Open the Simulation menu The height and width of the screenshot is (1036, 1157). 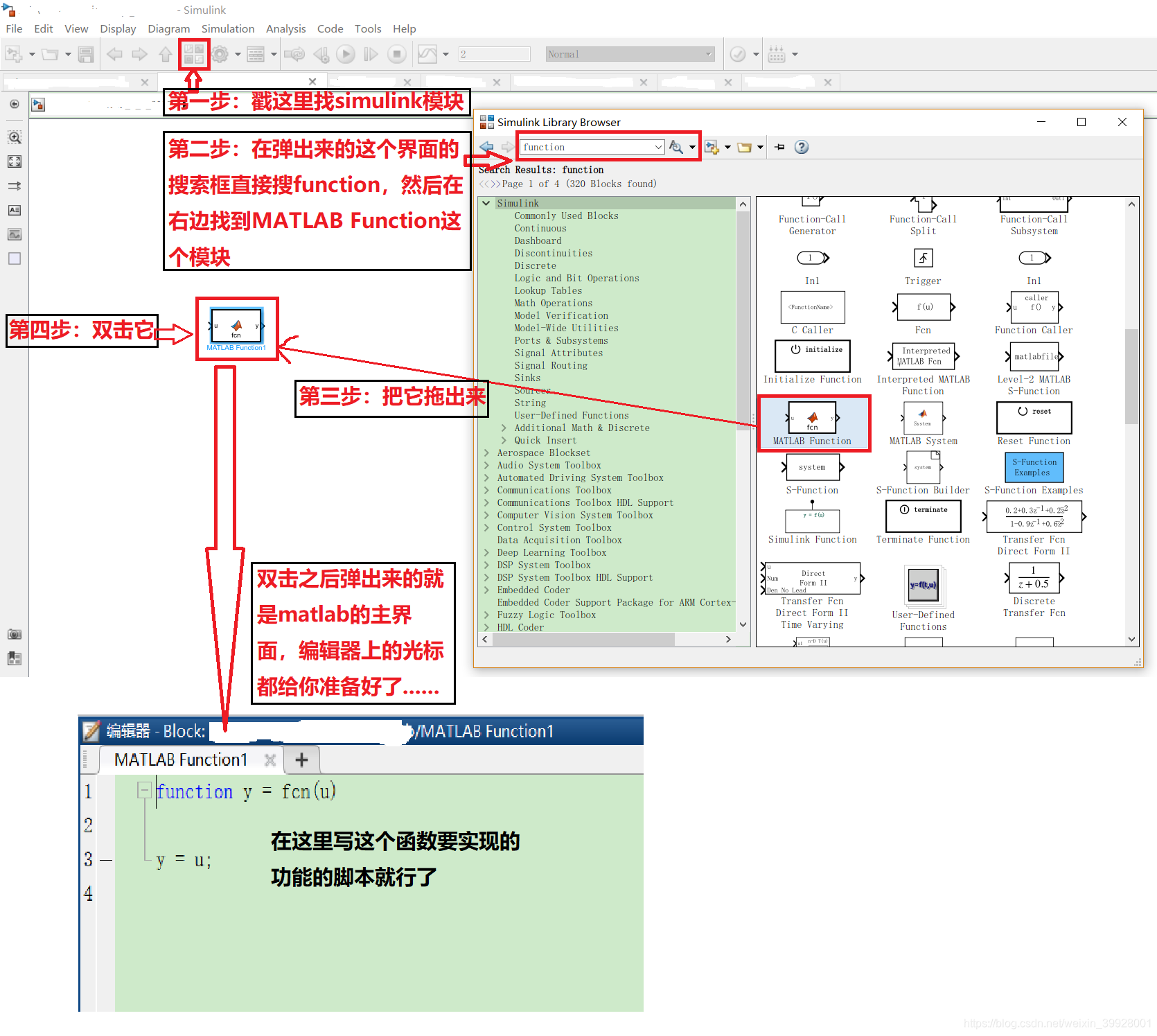click(228, 28)
